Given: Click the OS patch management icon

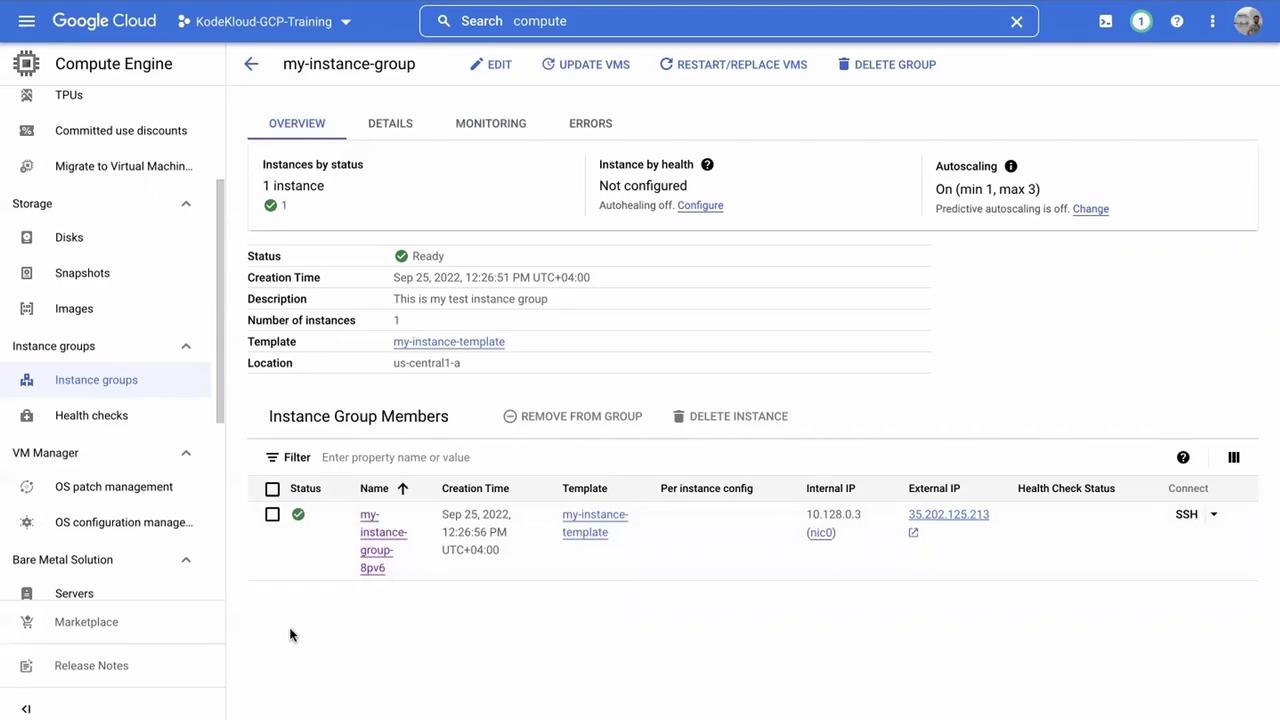Looking at the screenshot, I should [27, 487].
